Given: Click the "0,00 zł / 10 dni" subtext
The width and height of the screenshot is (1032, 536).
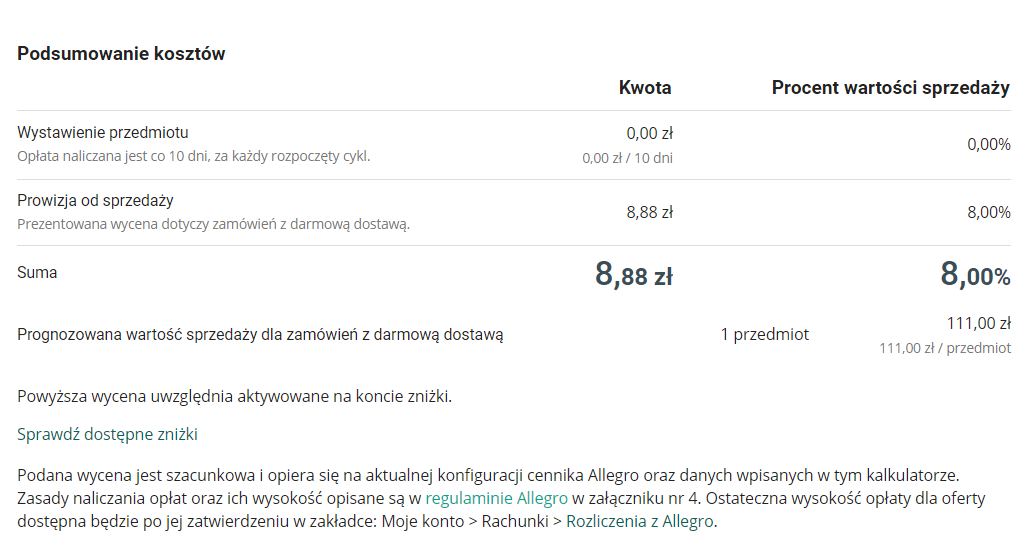Looking at the screenshot, I should click(x=627, y=158).
